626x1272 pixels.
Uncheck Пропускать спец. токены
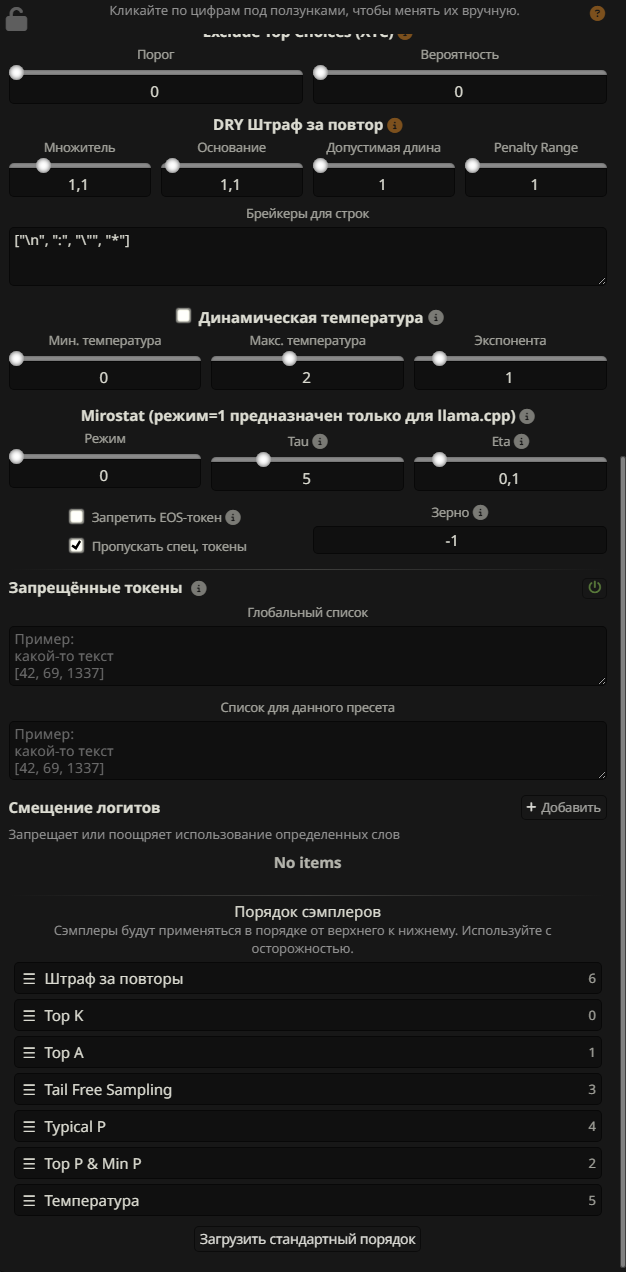click(x=76, y=546)
